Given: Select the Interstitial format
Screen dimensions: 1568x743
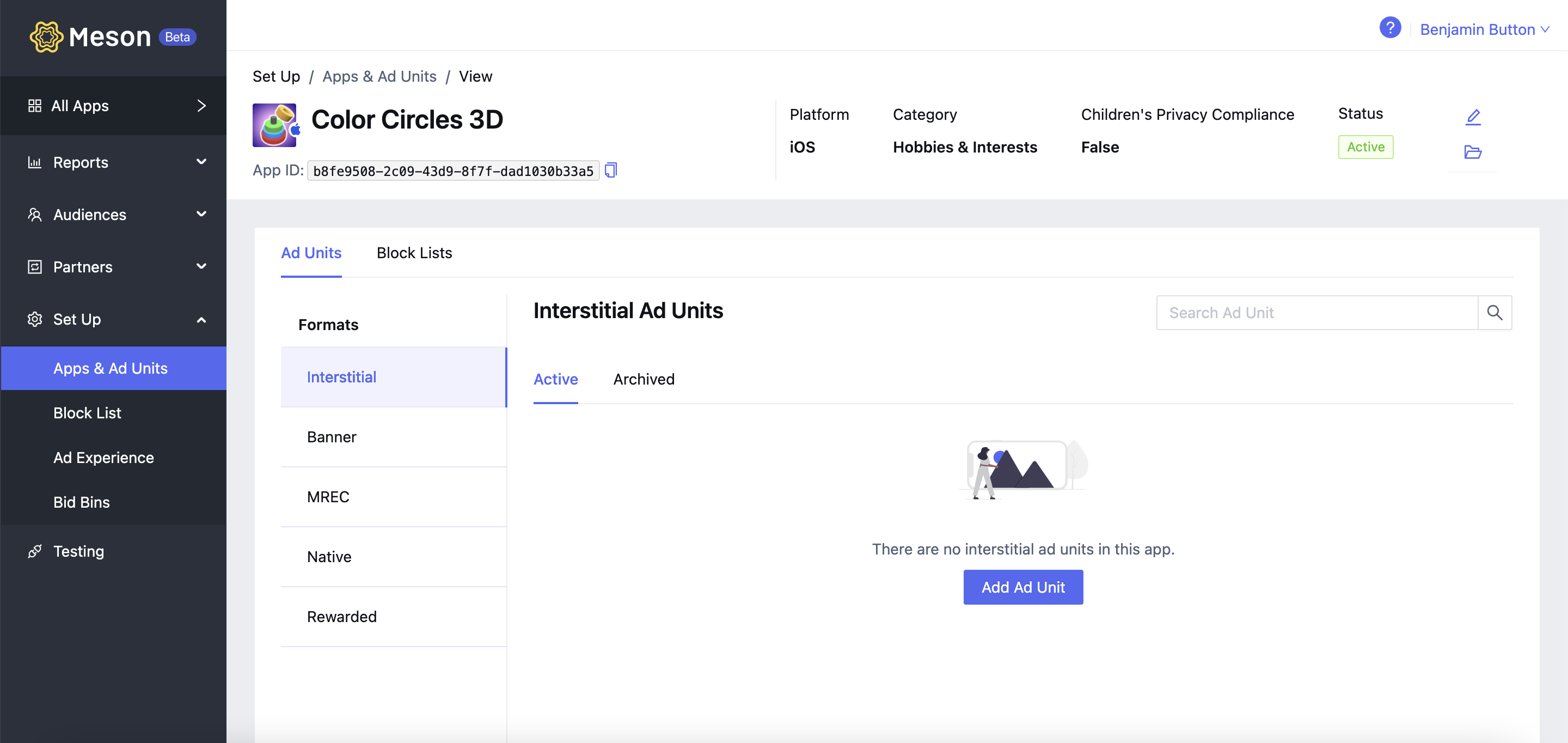Looking at the screenshot, I should (x=393, y=377).
